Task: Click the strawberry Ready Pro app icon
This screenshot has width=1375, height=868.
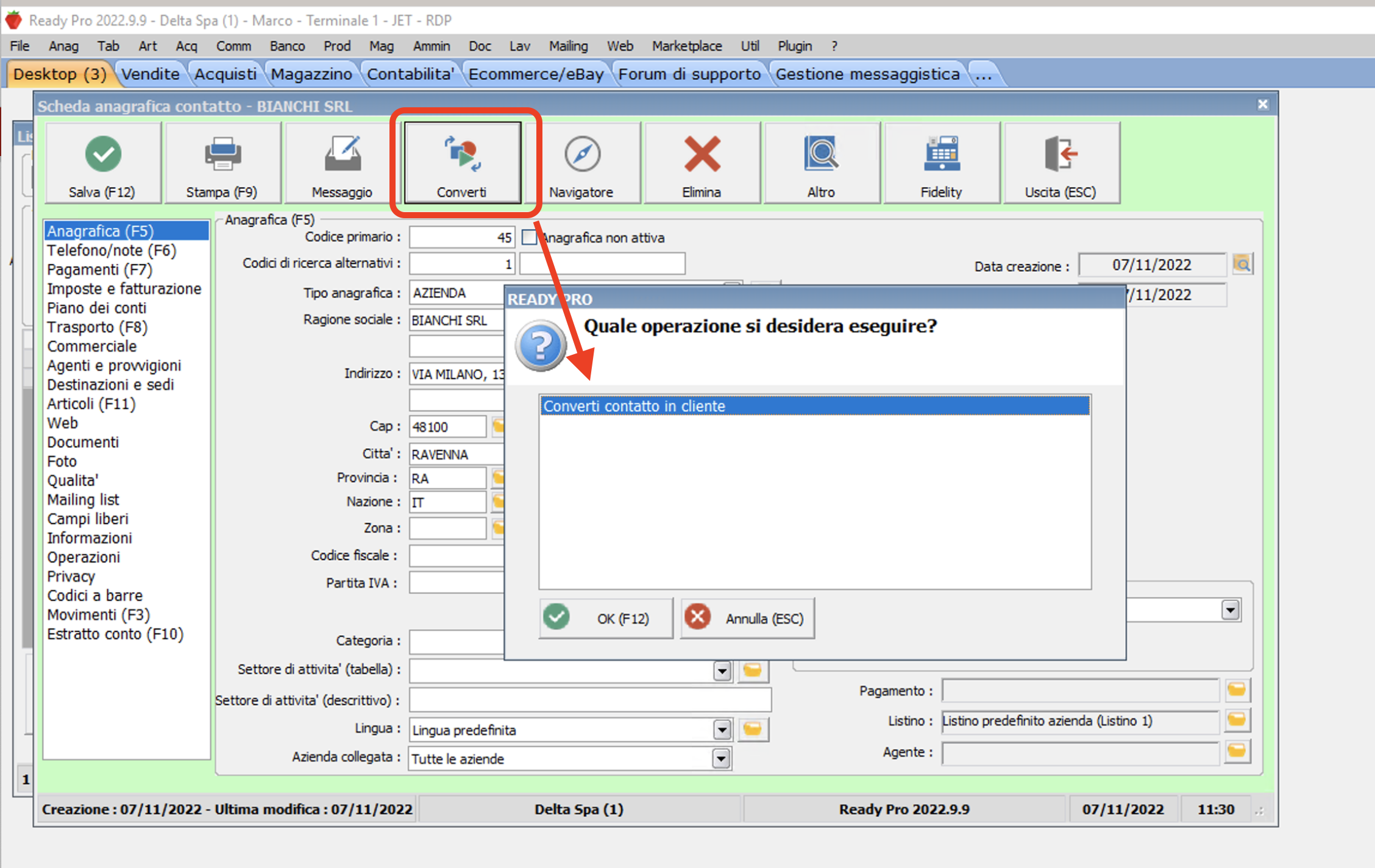Action: [x=13, y=20]
